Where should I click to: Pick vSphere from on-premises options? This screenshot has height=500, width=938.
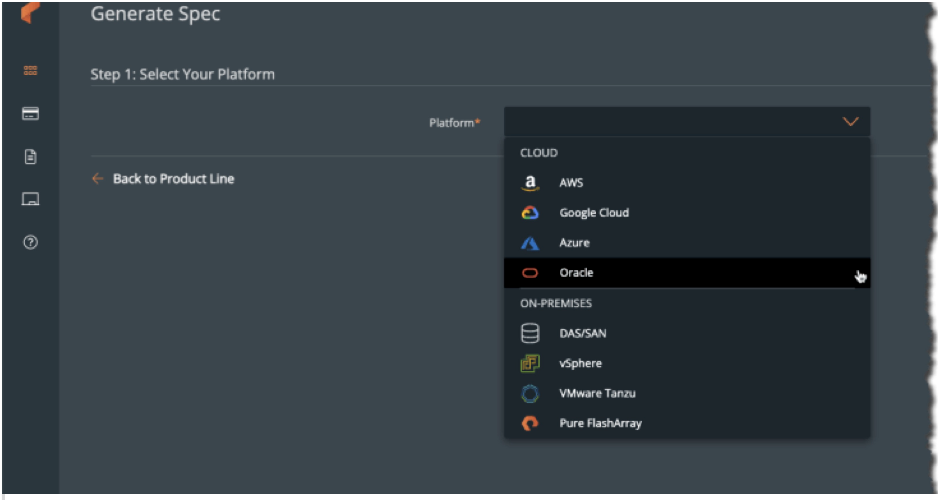(580, 363)
